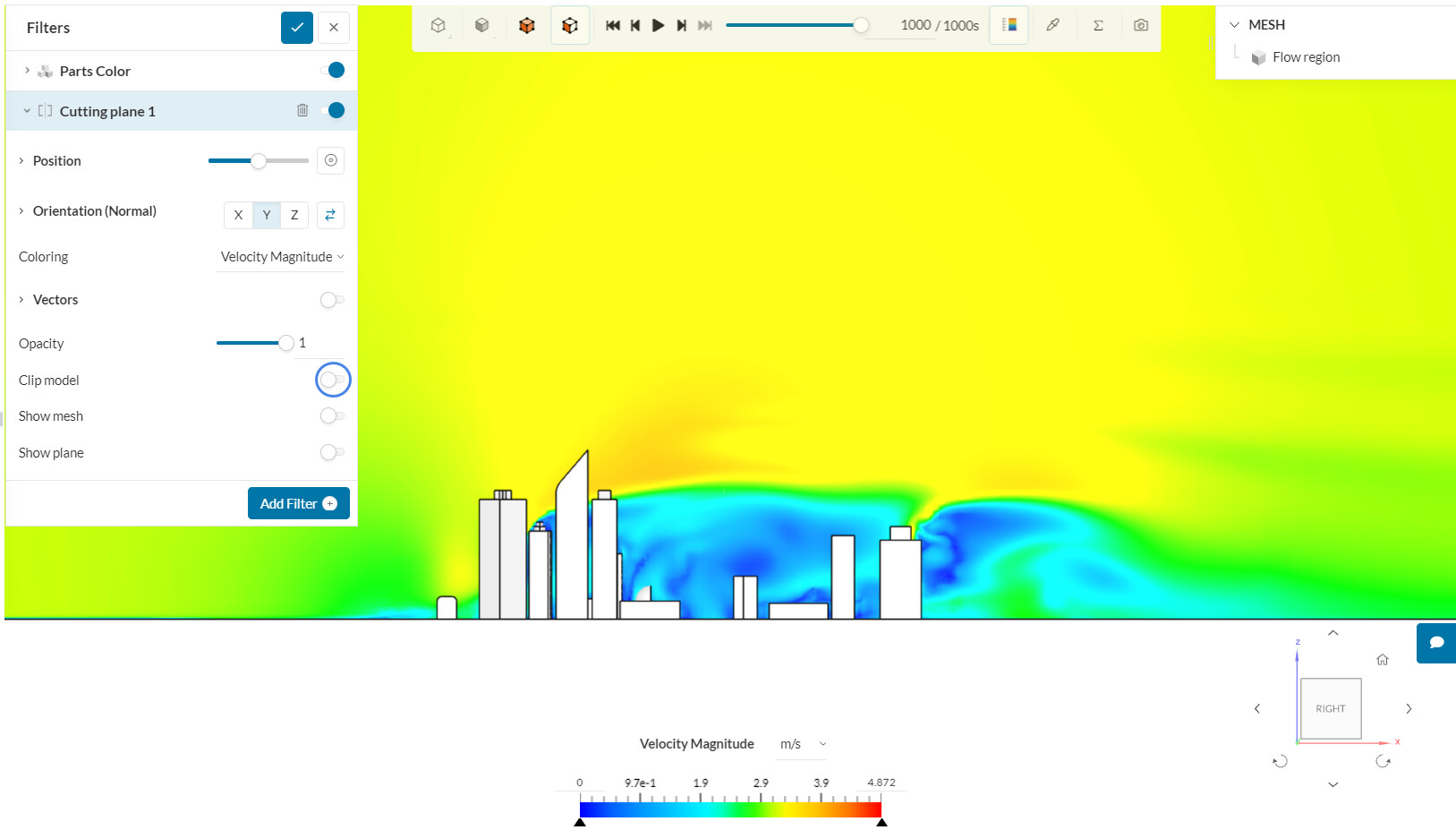Click the legend maximum range marker
The width and height of the screenshot is (1456, 830).
tap(881, 822)
